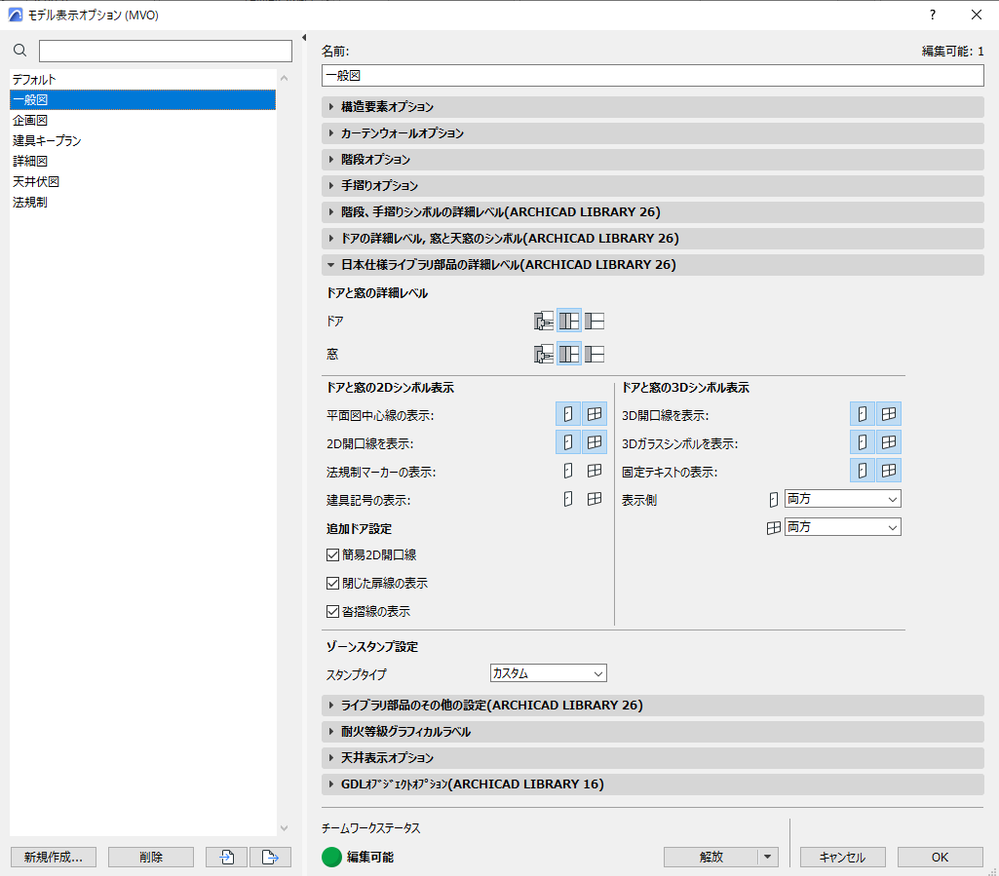
Task: Expand ライブラリ部品のその他の設定 section
Action: (652, 705)
